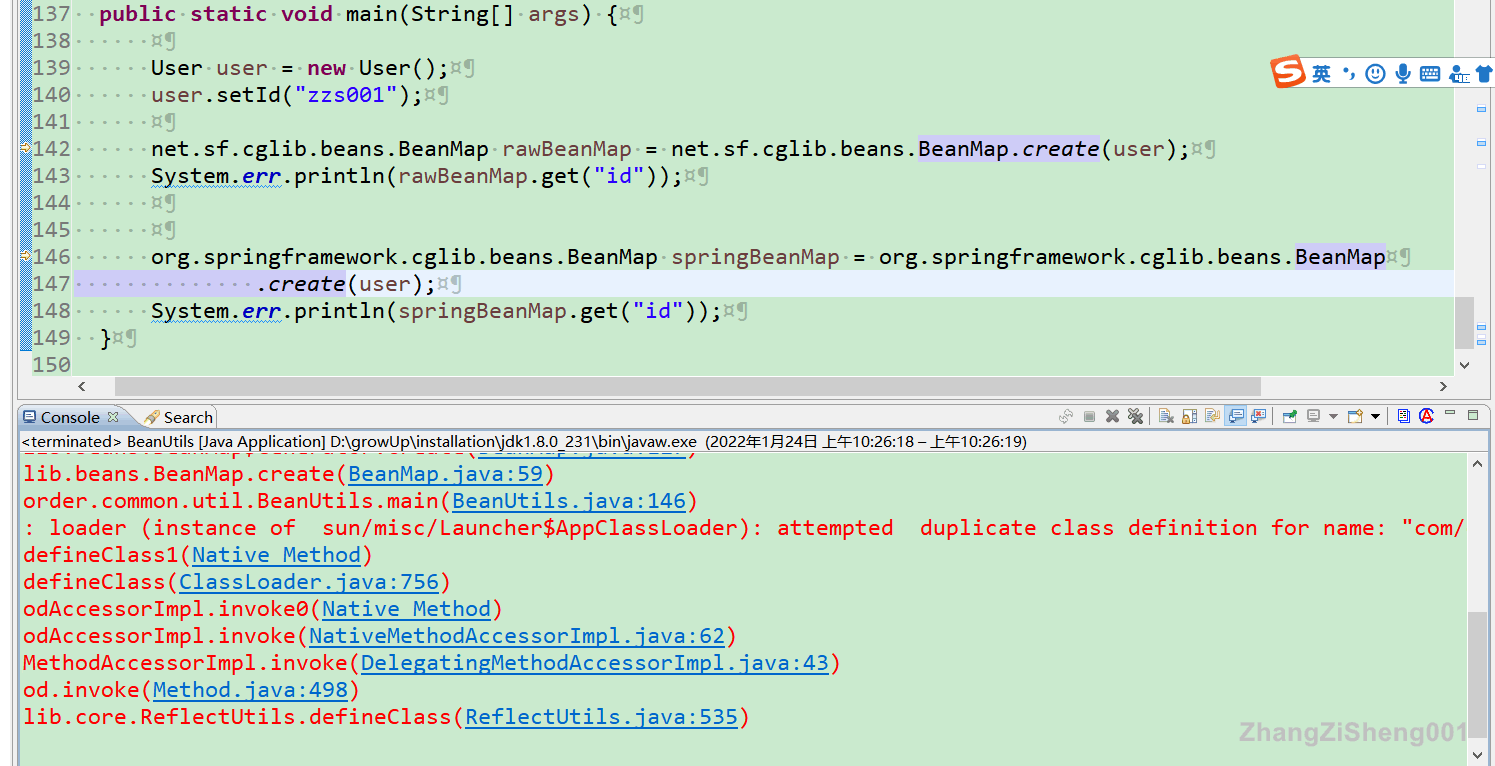1495x766 pixels.
Task: Click the editor's vertical scrollbar down arrow
Action: 1463,364
